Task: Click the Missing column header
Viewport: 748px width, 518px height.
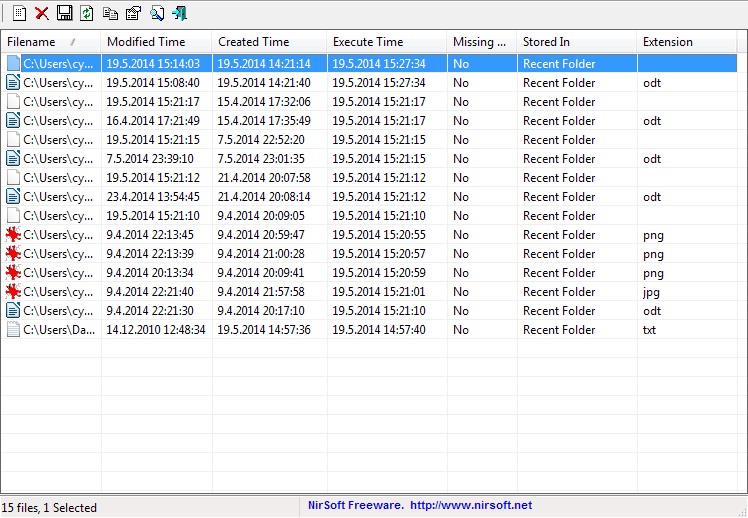Action: (x=480, y=42)
